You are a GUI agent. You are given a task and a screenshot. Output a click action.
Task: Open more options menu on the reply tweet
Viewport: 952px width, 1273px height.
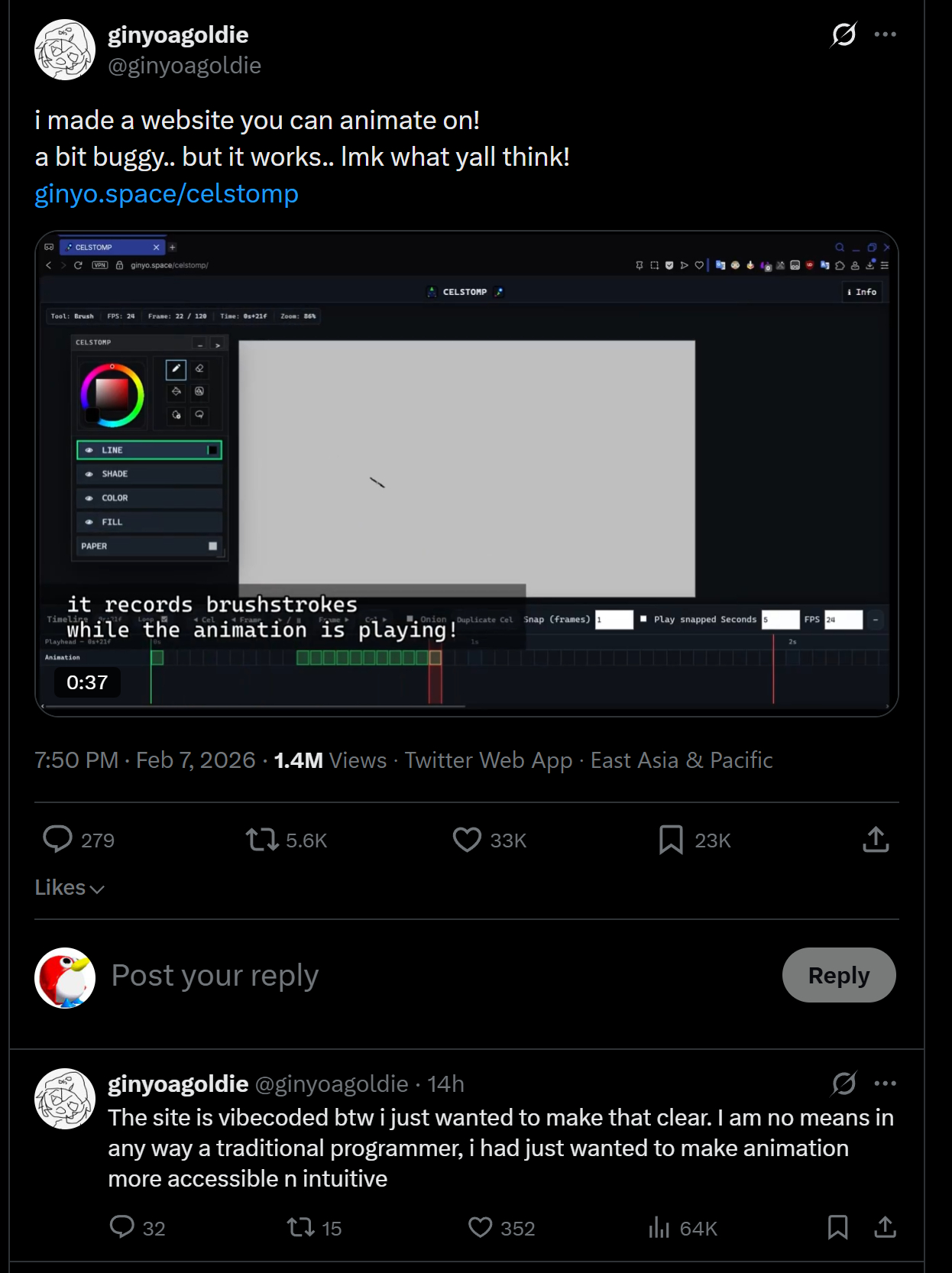tap(886, 1084)
